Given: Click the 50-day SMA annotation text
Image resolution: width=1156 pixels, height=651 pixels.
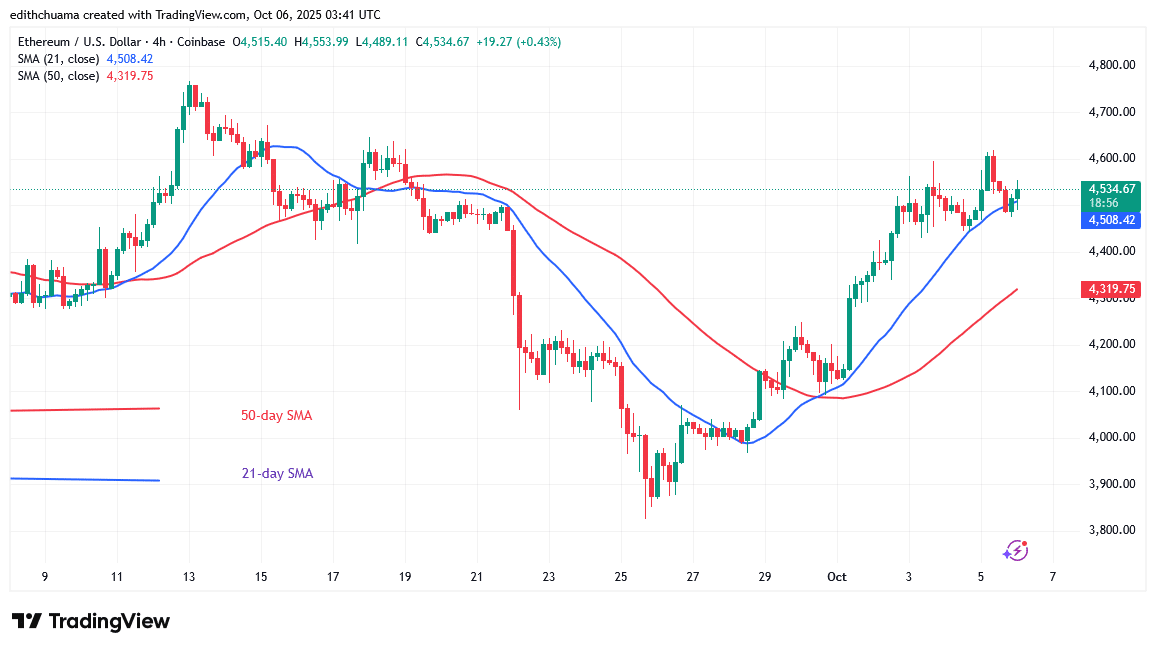Looking at the screenshot, I should [276, 415].
